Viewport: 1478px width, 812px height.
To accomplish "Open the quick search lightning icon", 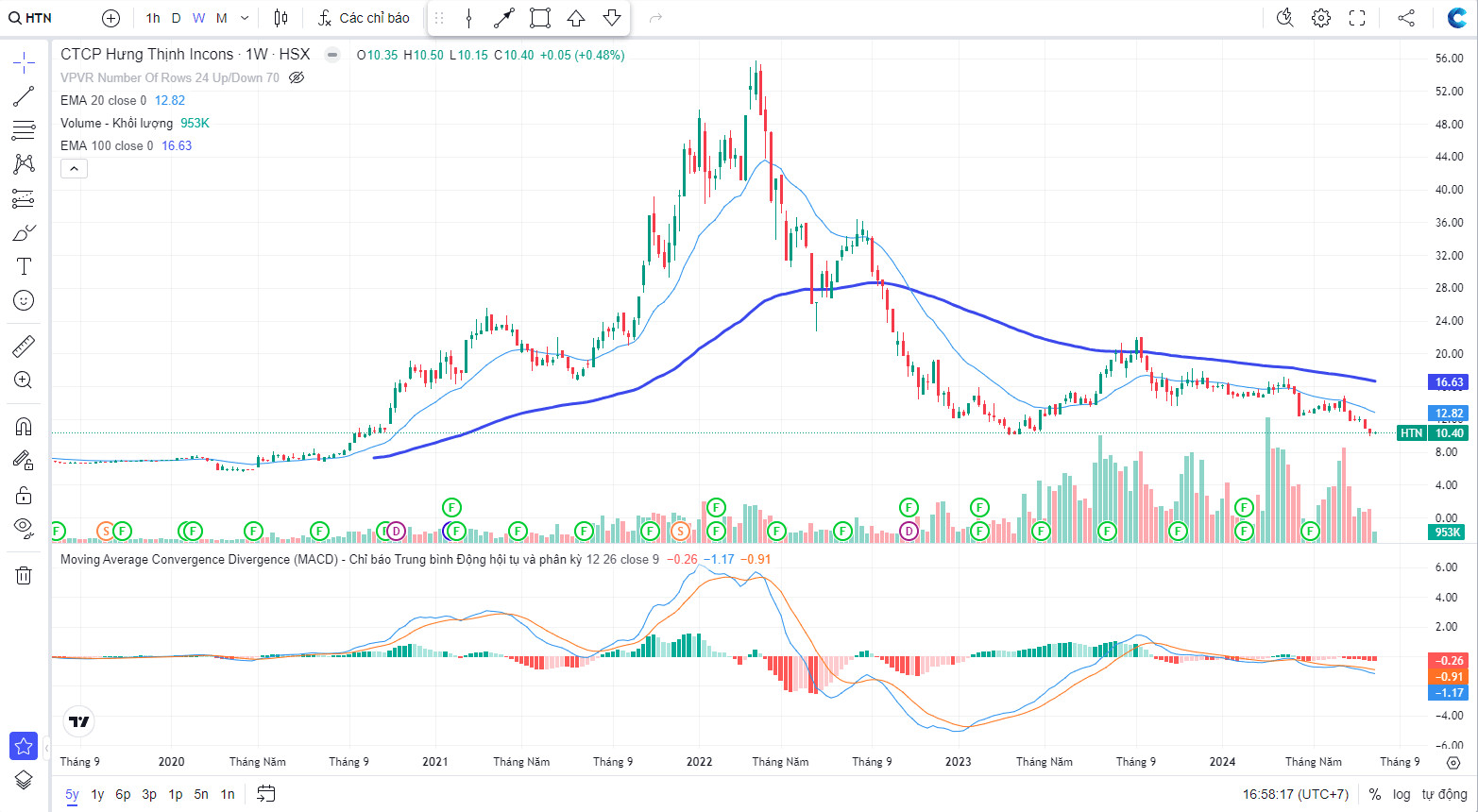I will [x=1284, y=18].
